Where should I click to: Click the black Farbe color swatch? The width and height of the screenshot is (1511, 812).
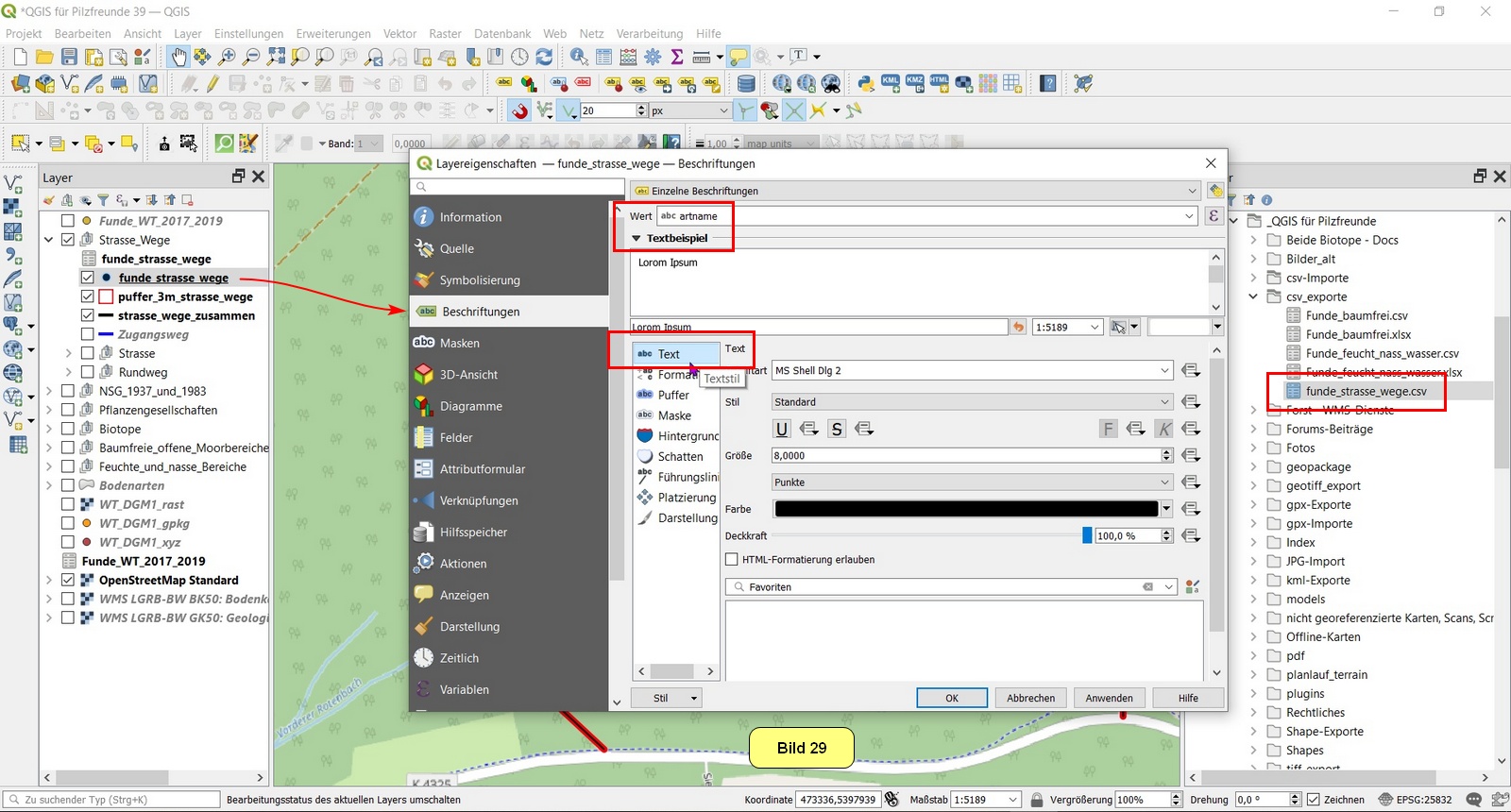[x=965, y=509]
